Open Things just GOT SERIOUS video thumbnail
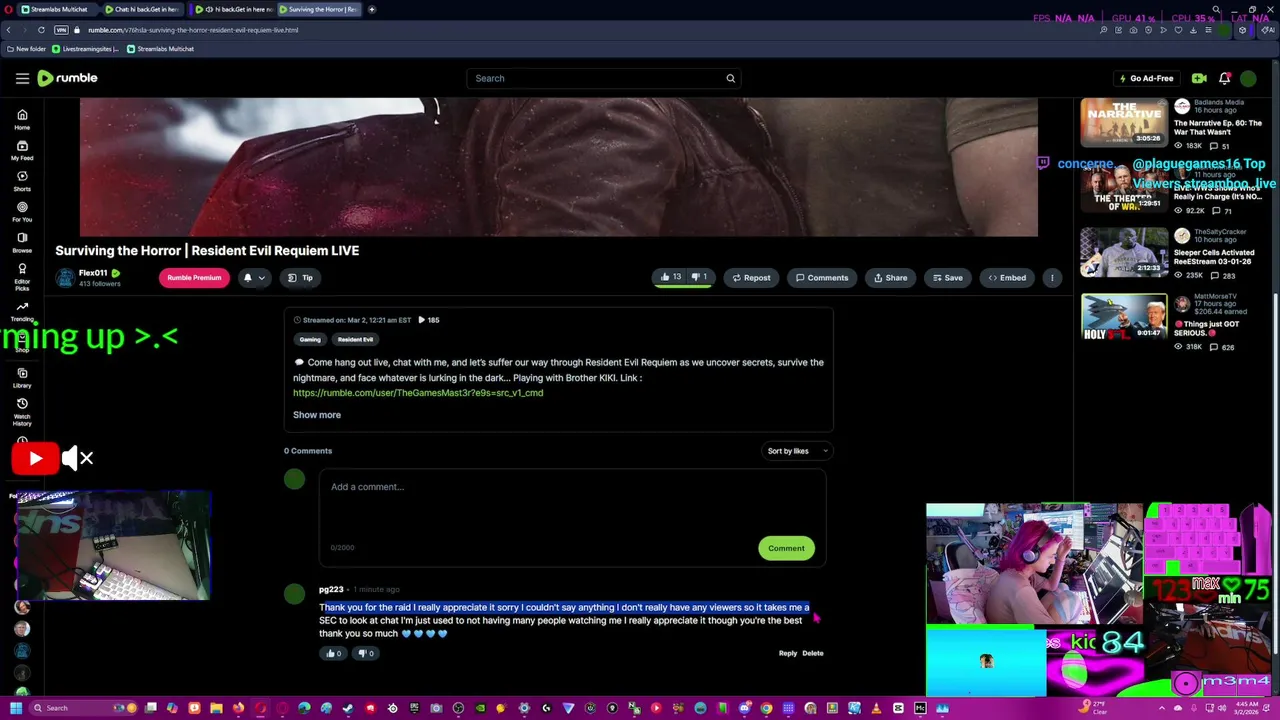 1123,318
